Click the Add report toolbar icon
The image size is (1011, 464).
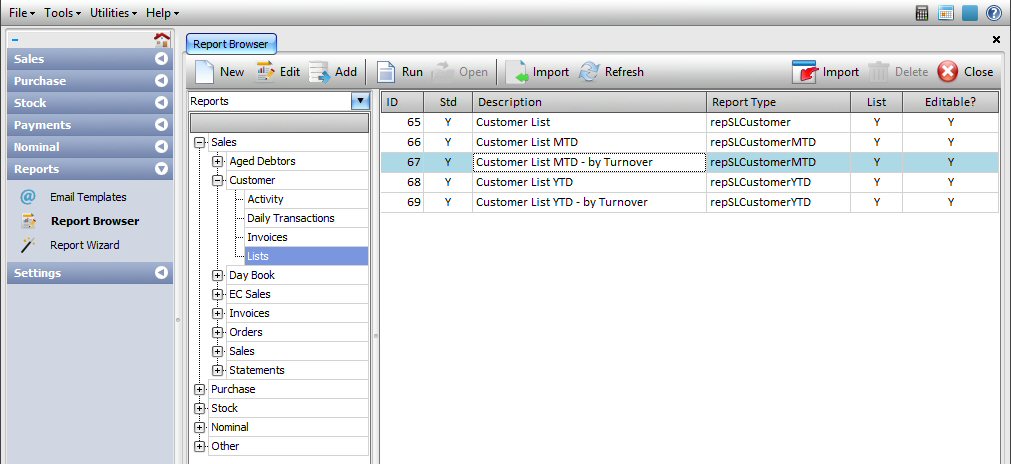tap(320, 72)
